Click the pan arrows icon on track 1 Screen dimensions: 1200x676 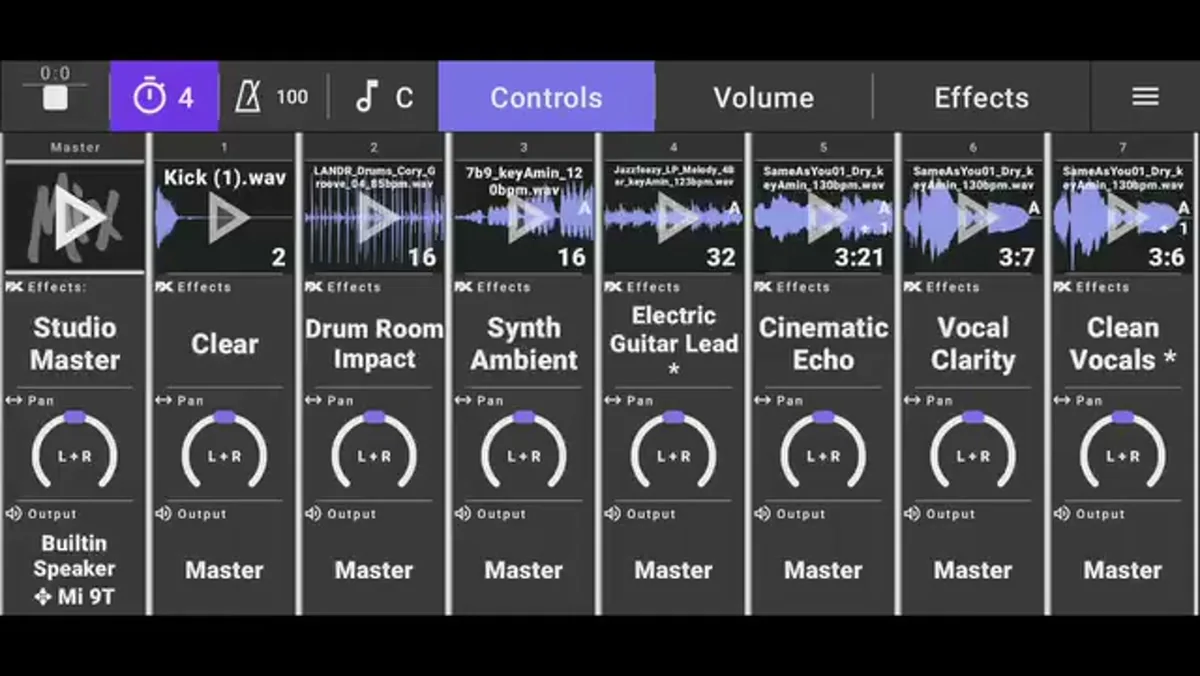coord(164,400)
